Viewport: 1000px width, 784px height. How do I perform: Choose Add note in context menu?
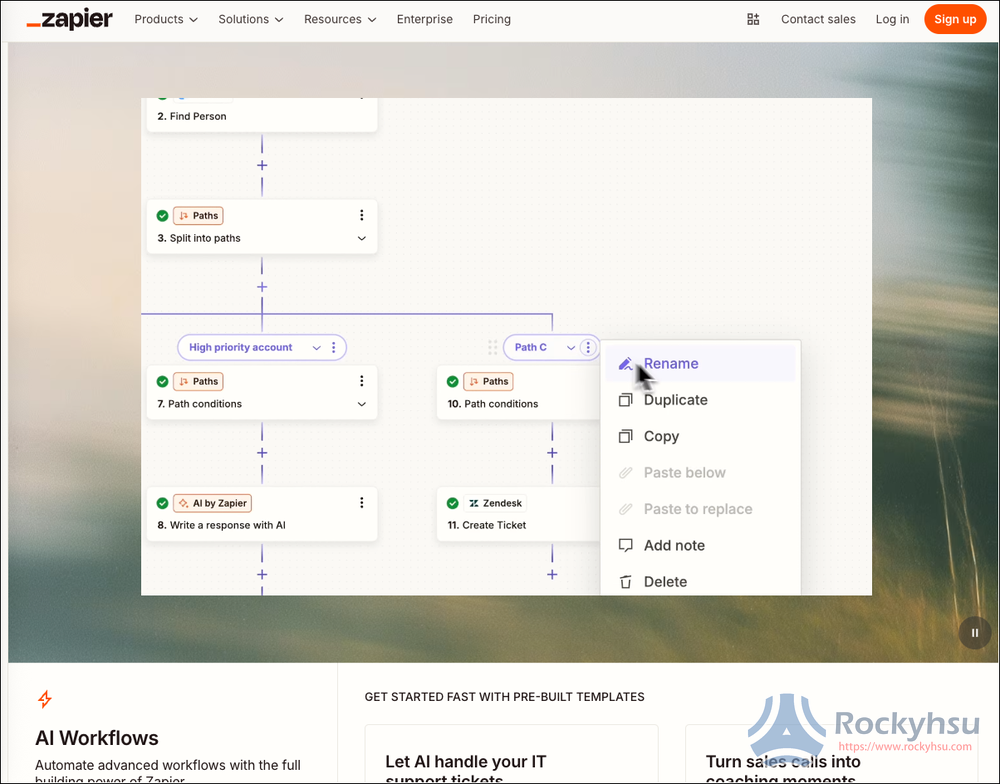point(700,545)
